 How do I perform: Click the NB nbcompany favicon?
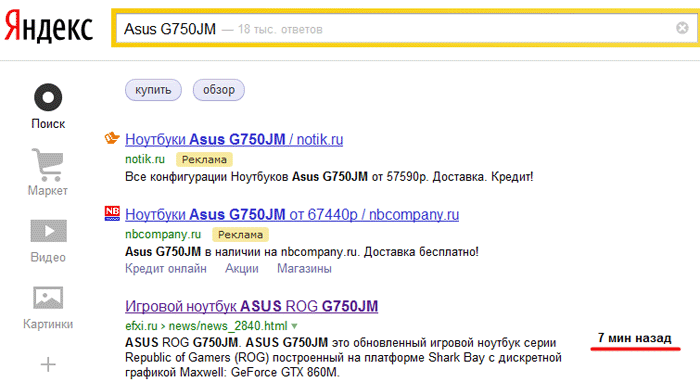coord(112,213)
